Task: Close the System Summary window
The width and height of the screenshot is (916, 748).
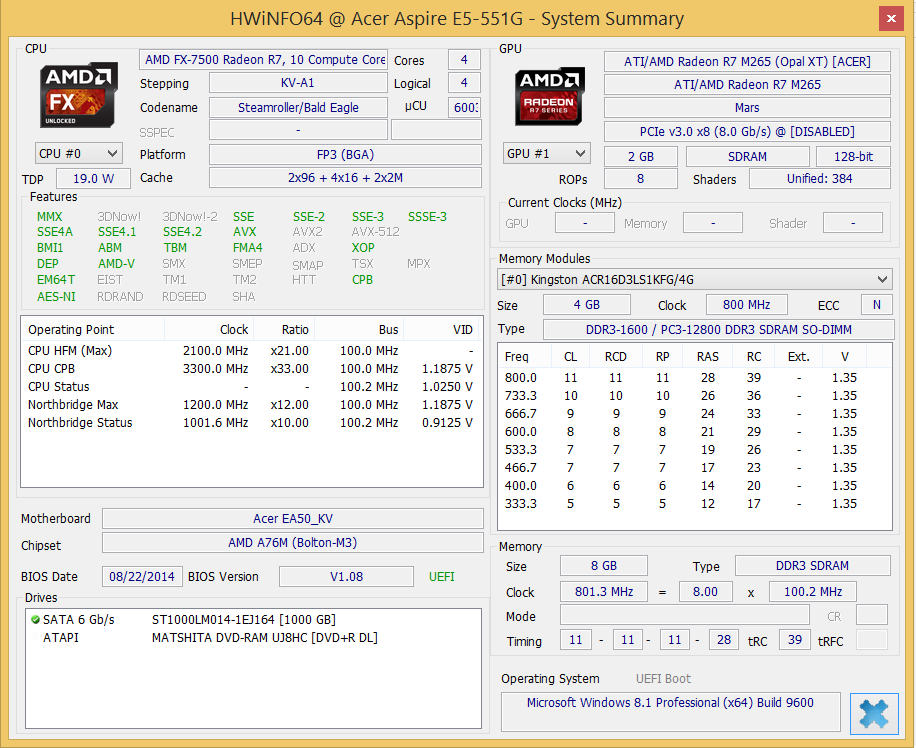Action: coord(891,19)
